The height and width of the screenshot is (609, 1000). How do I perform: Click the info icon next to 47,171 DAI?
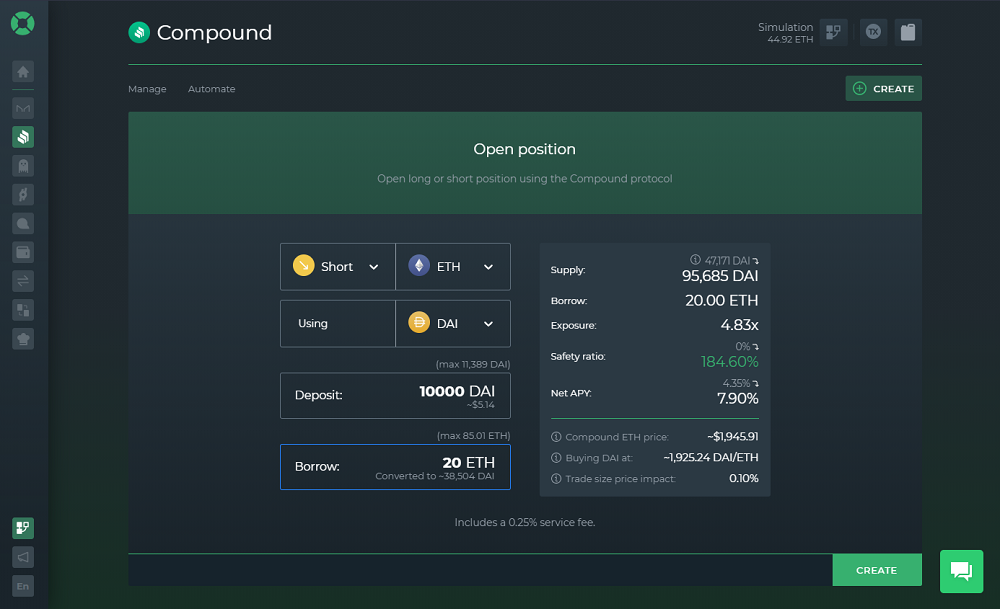pos(695,260)
